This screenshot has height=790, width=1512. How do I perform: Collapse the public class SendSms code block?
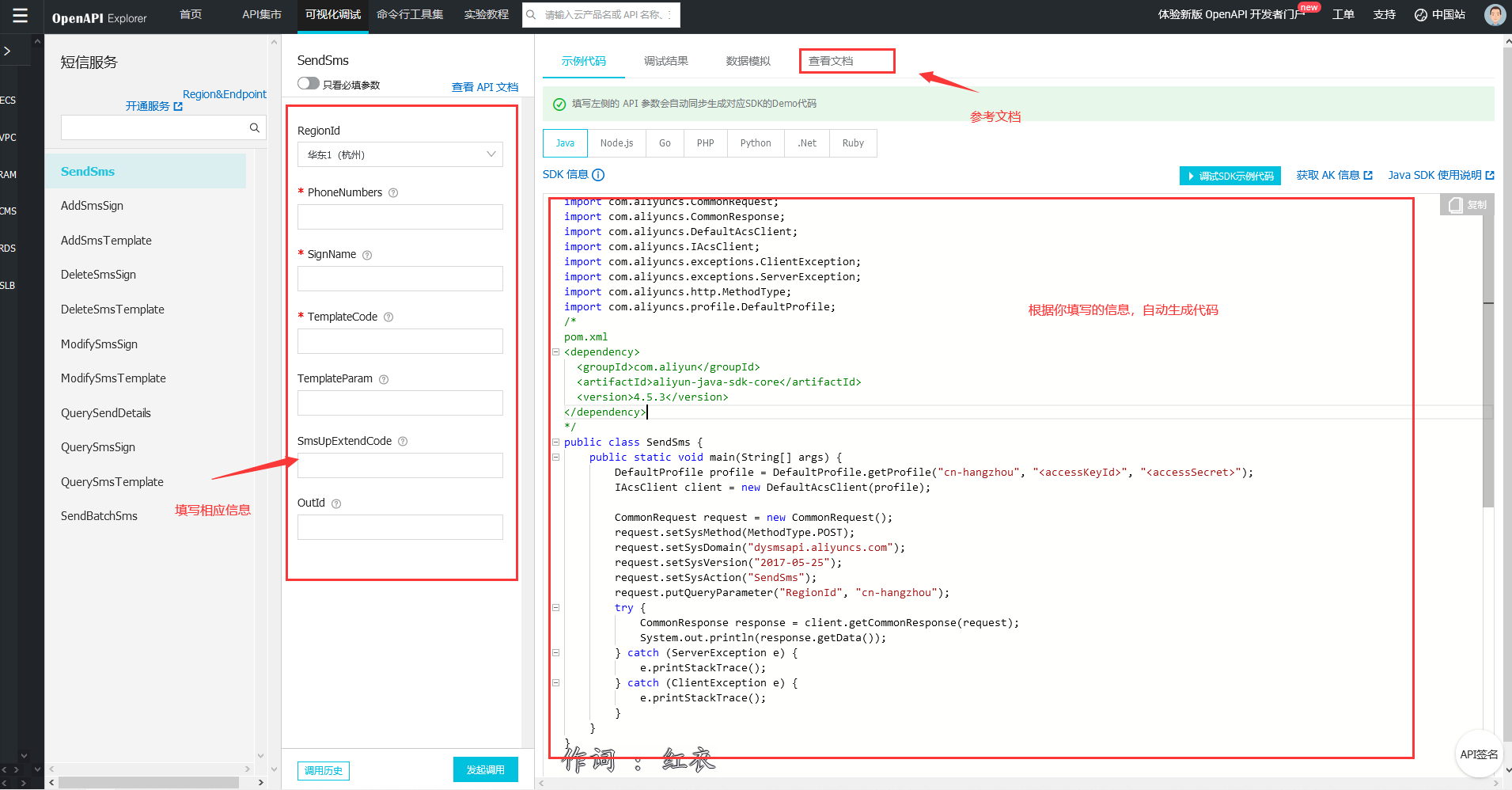(555, 442)
